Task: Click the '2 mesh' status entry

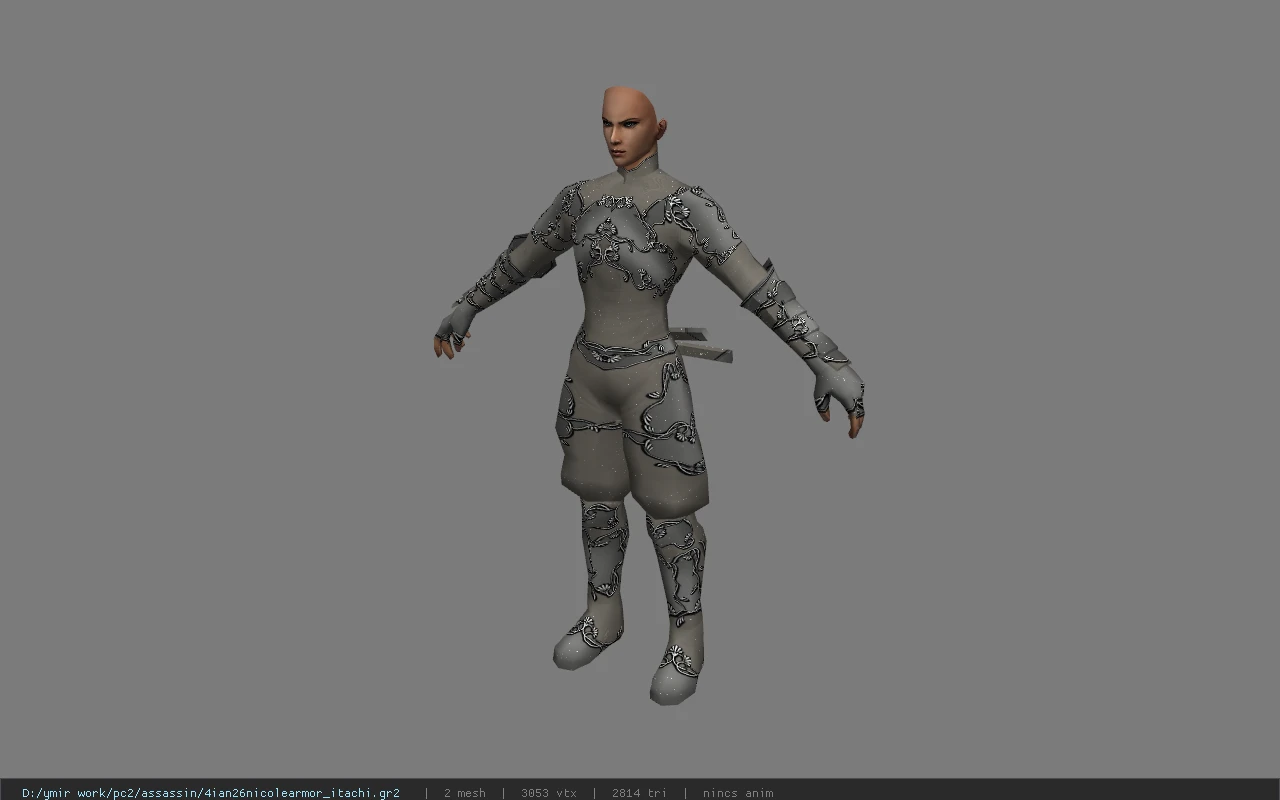Action: (465, 793)
